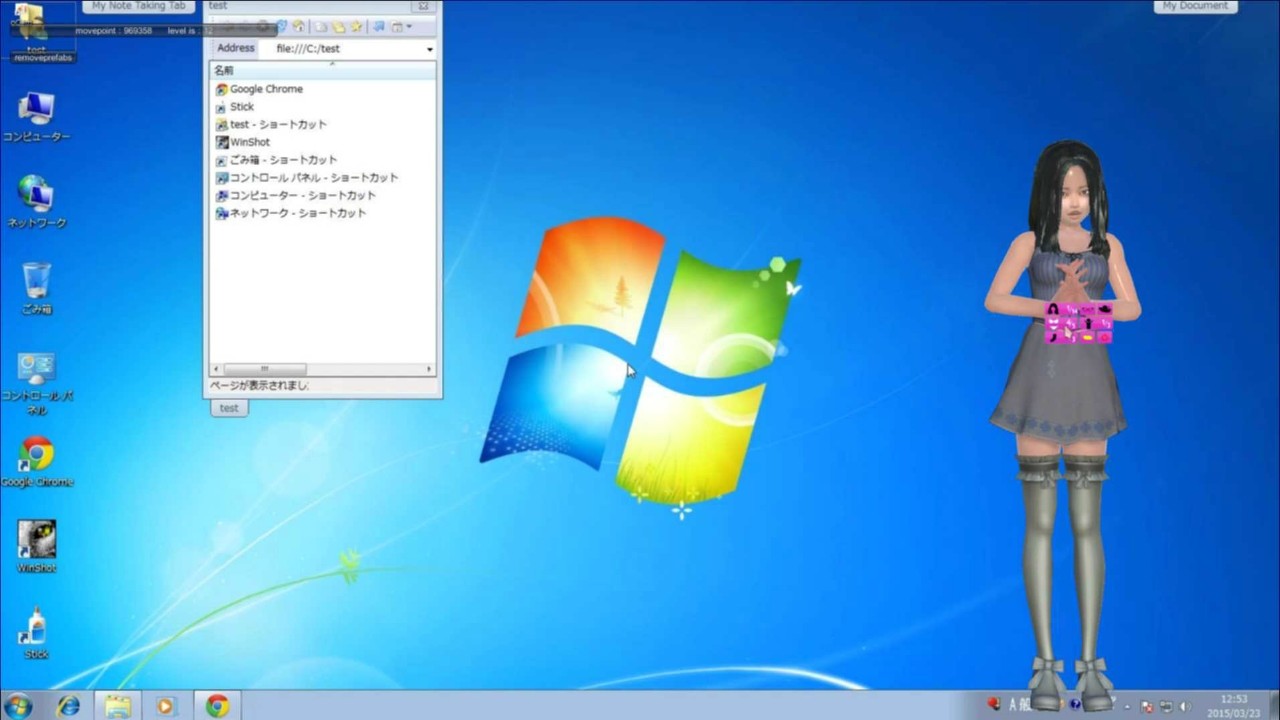The height and width of the screenshot is (720, 1280).
Task: Click the test tab below the window
Action: coord(229,408)
